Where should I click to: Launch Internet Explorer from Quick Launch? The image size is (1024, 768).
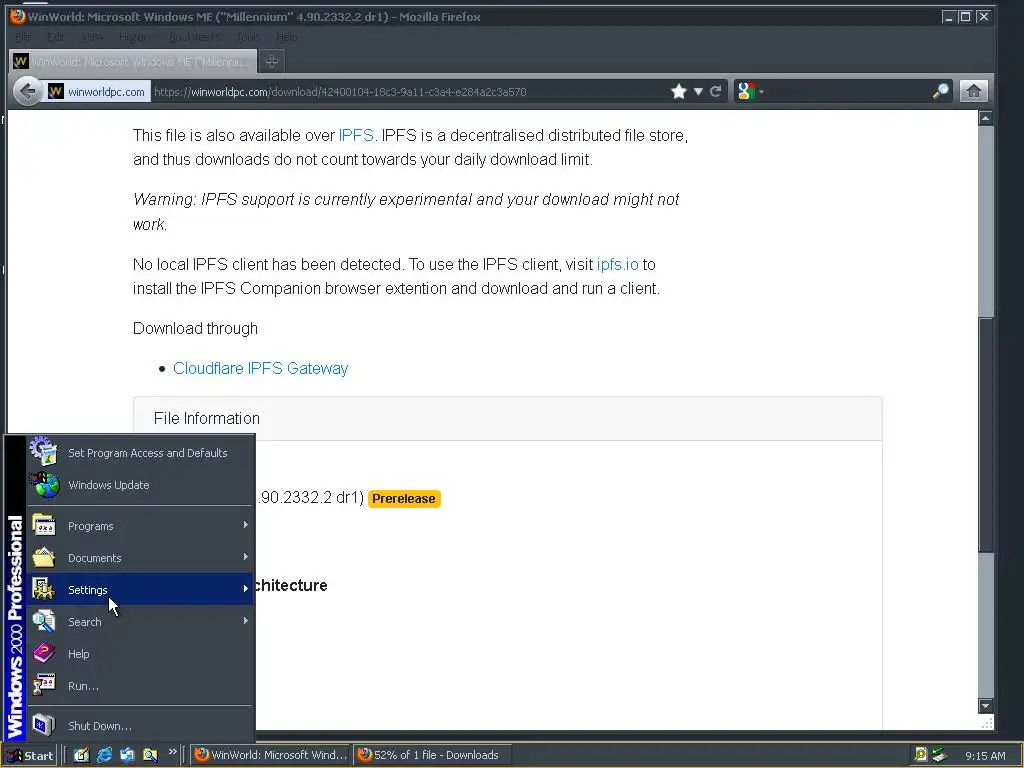104,756
